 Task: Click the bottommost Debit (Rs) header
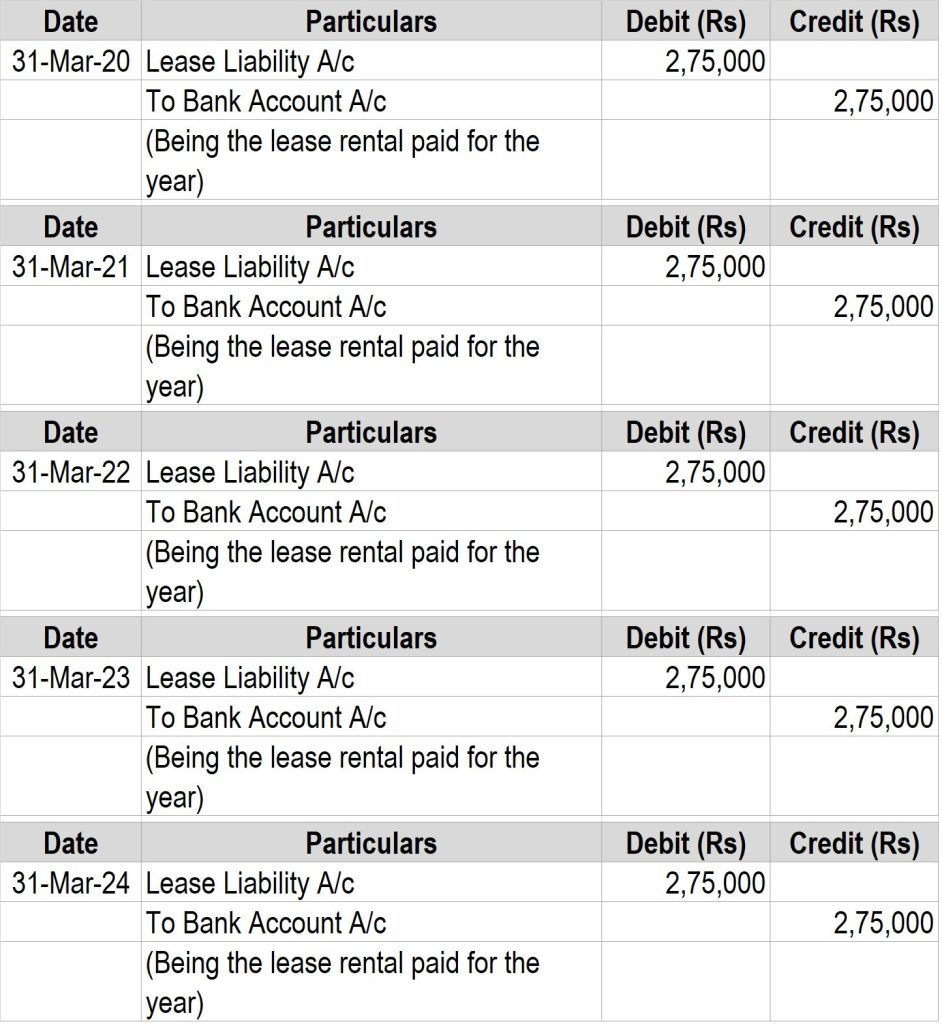point(685,843)
